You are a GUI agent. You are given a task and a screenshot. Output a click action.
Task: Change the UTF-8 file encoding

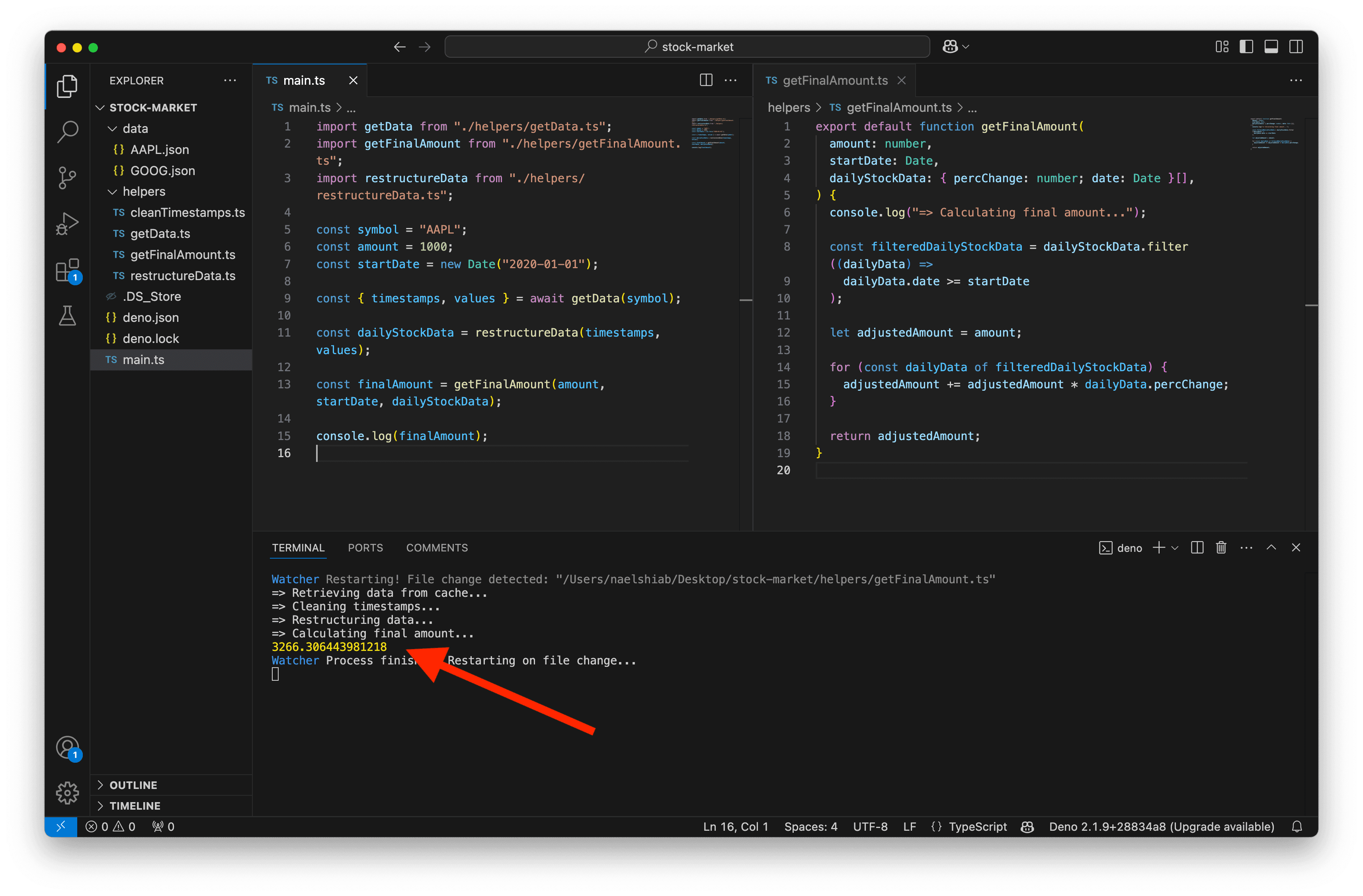tap(870, 826)
